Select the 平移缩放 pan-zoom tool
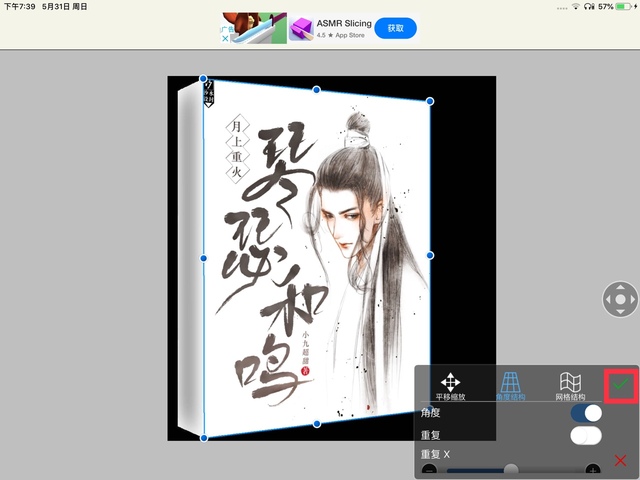Image resolution: width=640 pixels, height=480 pixels. coord(451,385)
